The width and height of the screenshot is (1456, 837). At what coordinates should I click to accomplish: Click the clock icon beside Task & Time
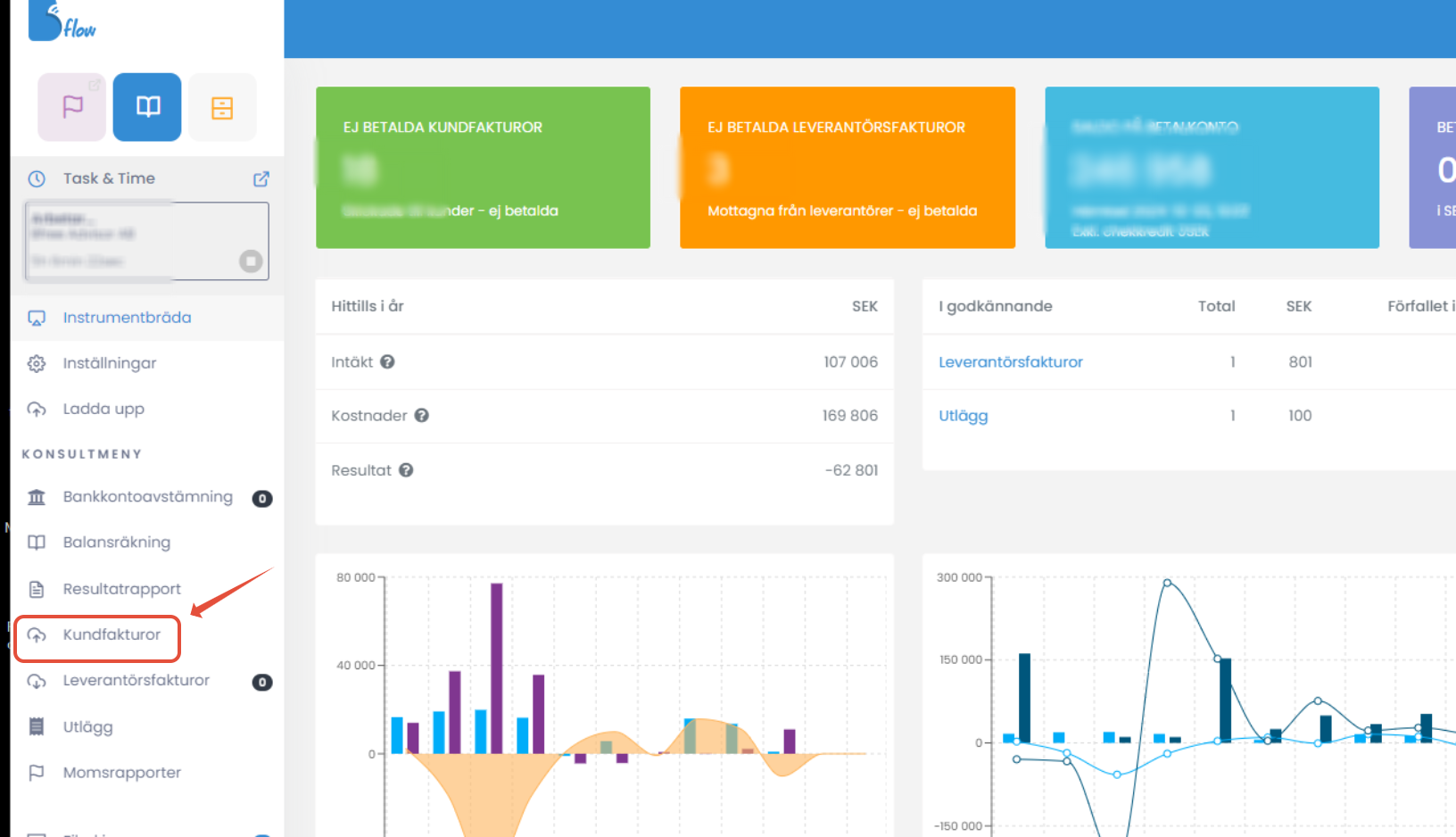point(37,179)
